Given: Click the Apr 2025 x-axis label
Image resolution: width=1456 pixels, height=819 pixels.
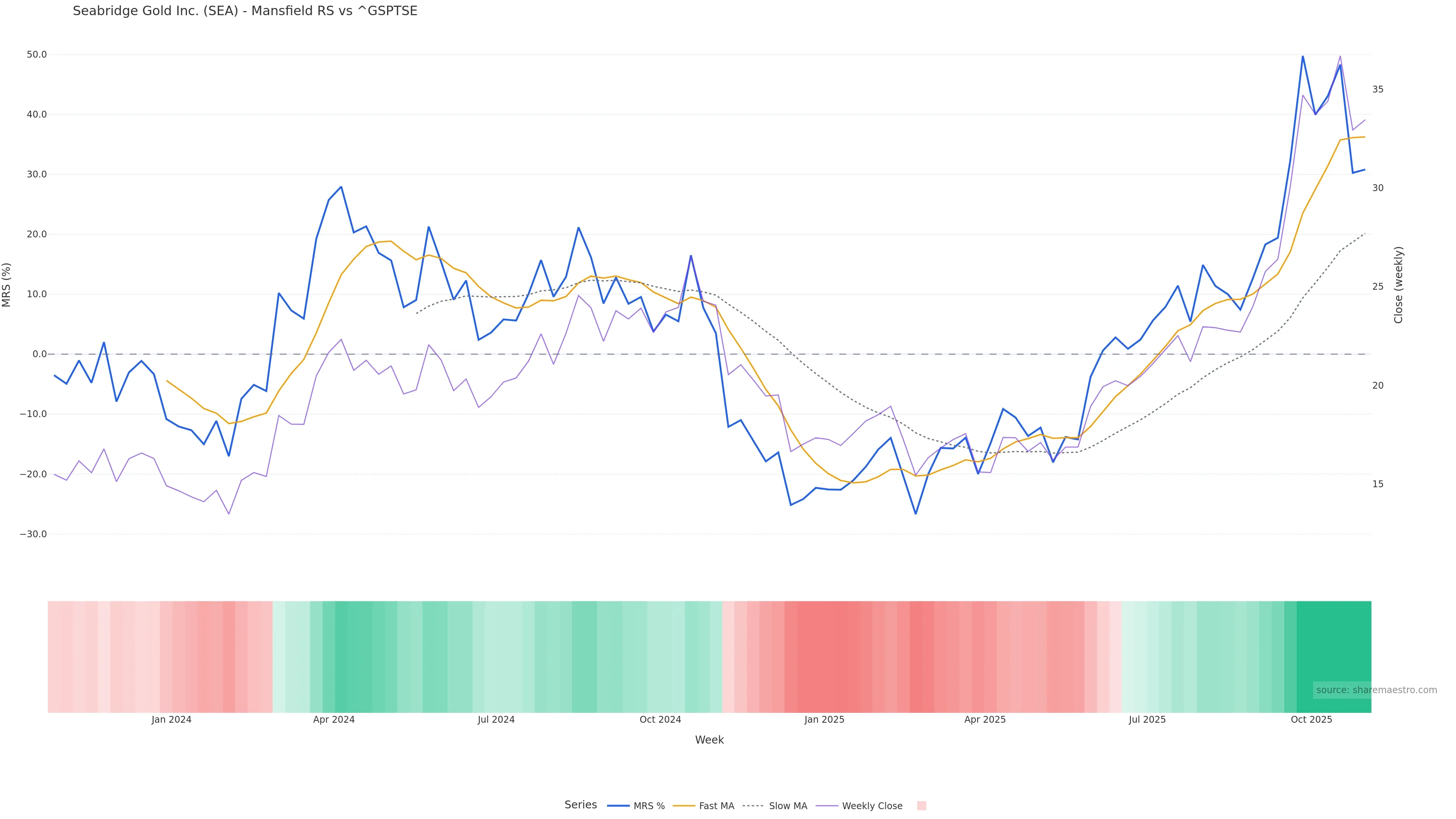Looking at the screenshot, I should pos(985,720).
